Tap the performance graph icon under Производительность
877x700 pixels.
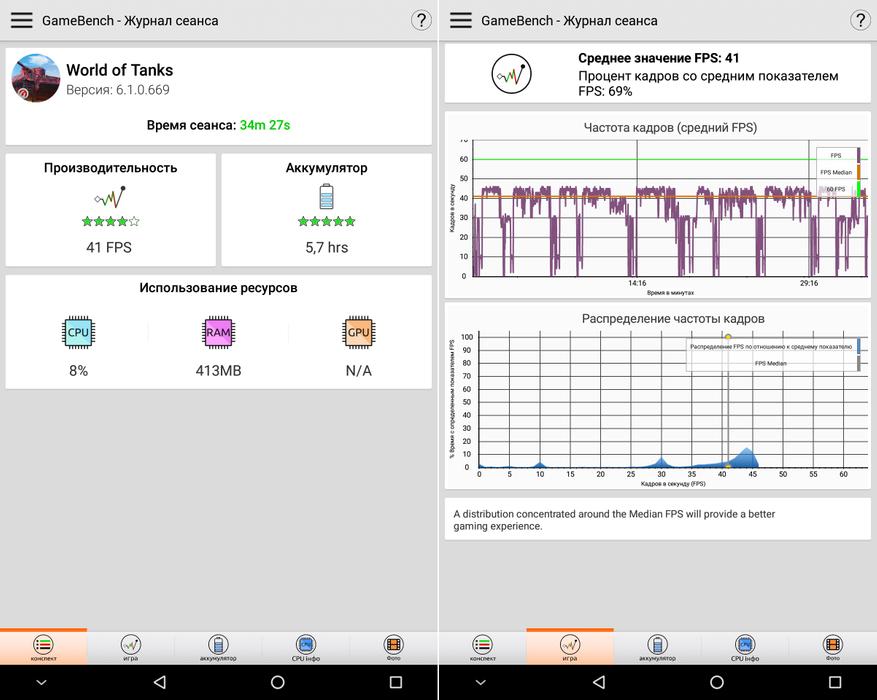coord(109,196)
